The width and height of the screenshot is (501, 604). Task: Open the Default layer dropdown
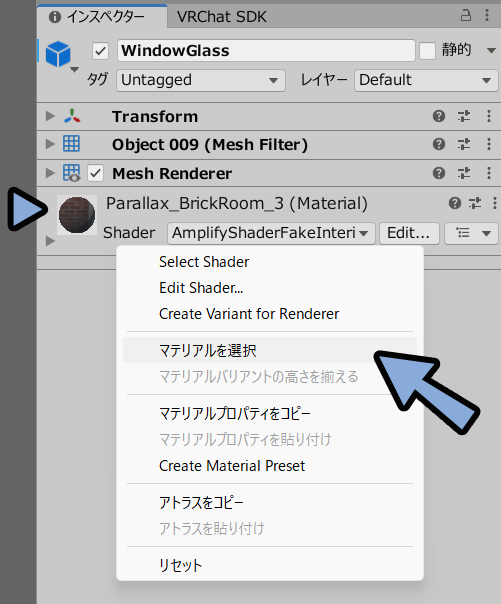pyautogui.click(x=426, y=80)
